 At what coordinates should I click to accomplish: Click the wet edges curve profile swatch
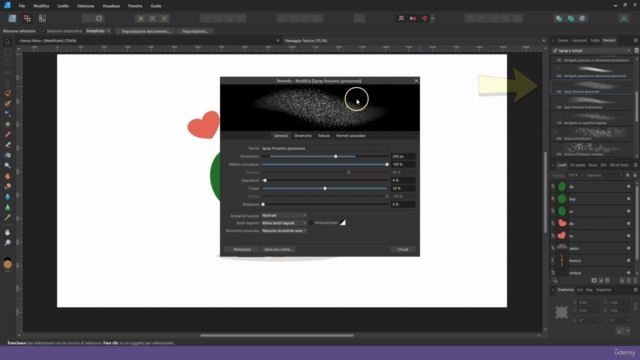pos(343,222)
